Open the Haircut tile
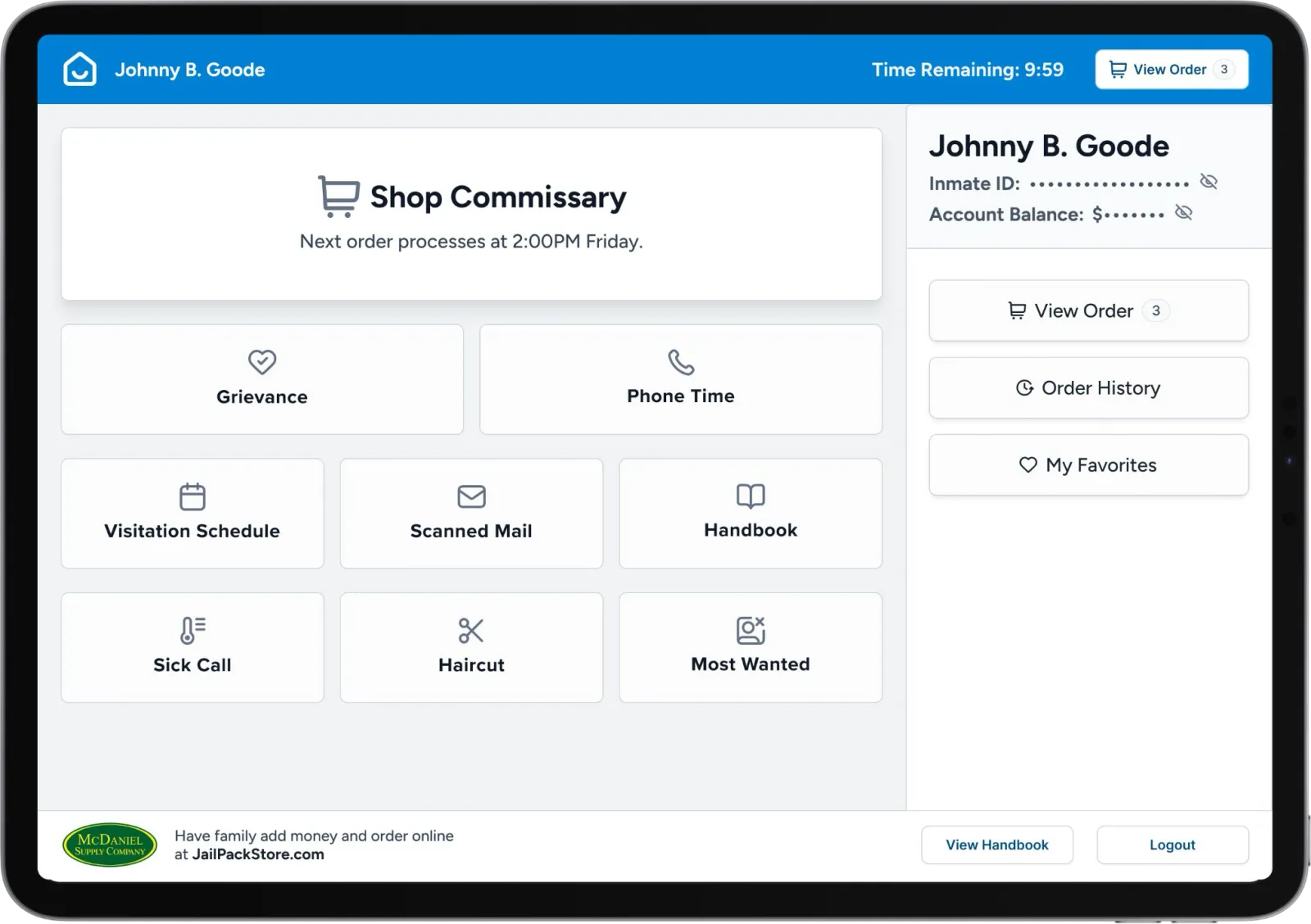 point(471,647)
